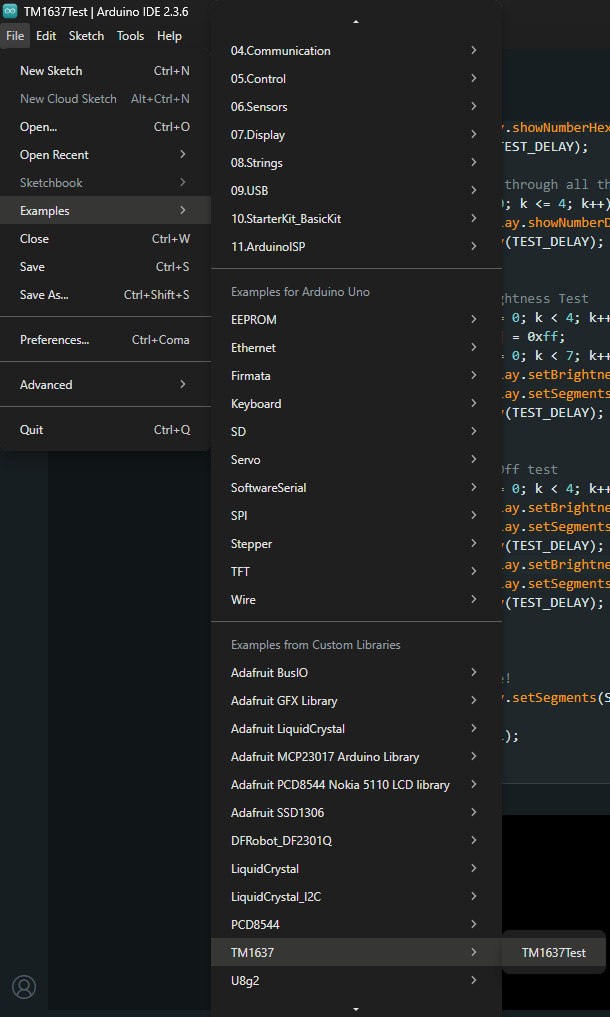Open the TM1637Test example sketch
The image size is (610, 1017).
coord(553,953)
